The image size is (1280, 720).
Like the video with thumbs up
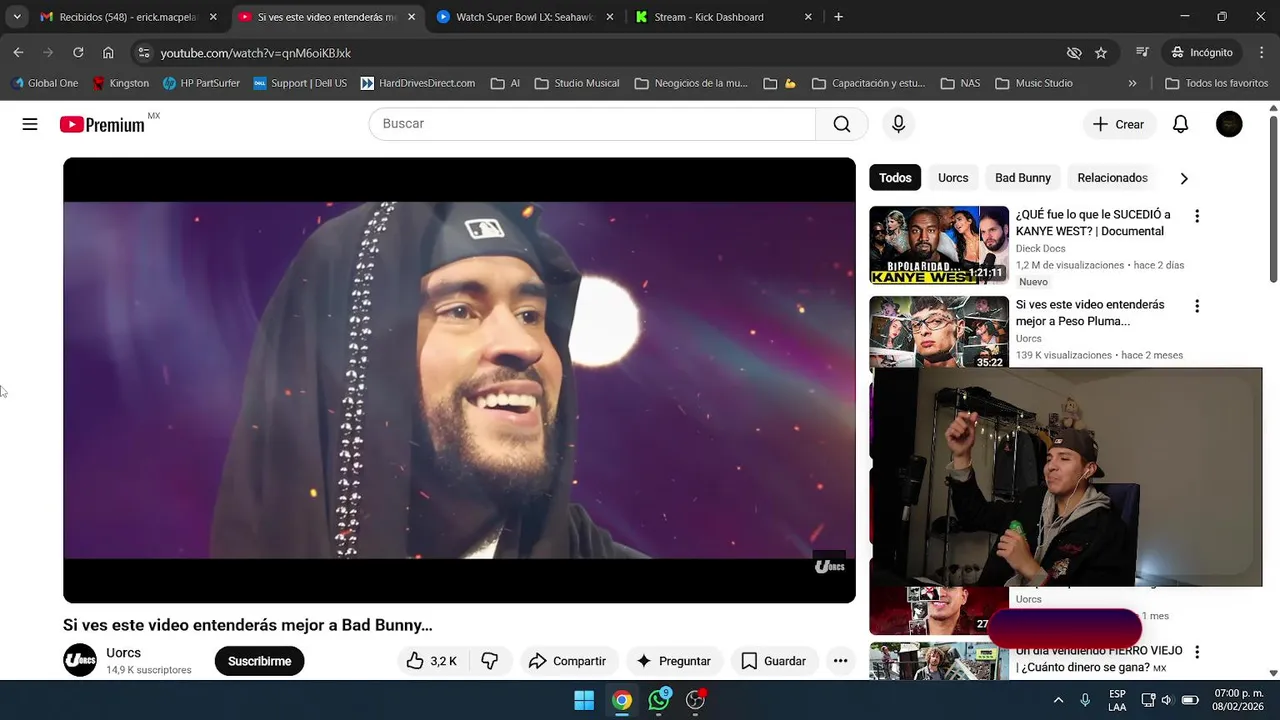coord(432,661)
